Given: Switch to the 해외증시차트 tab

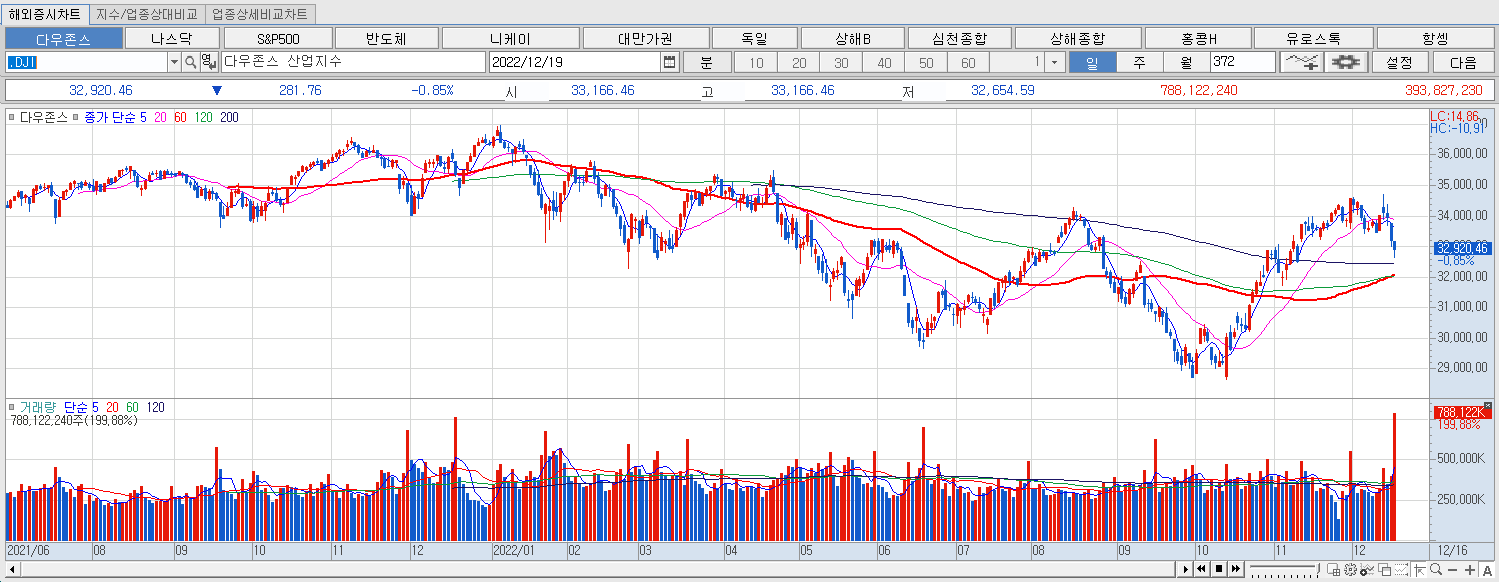Looking at the screenshot, I should pyautogui.click(x=45, y=14).
